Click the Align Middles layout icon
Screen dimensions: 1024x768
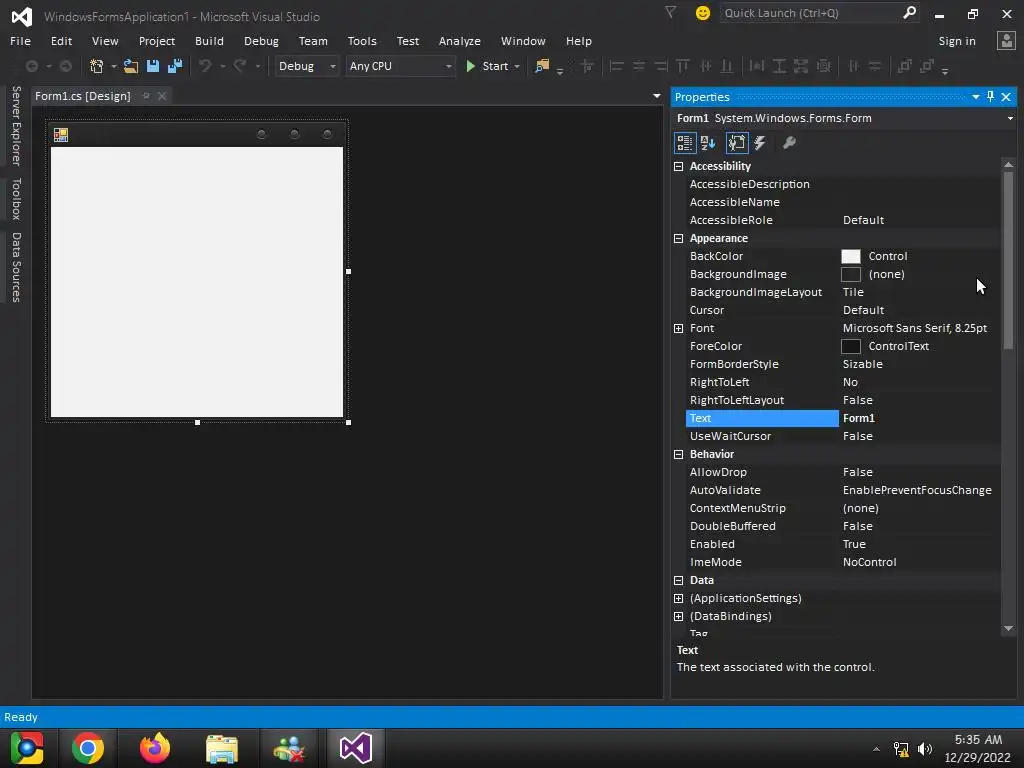pos(705,66)
